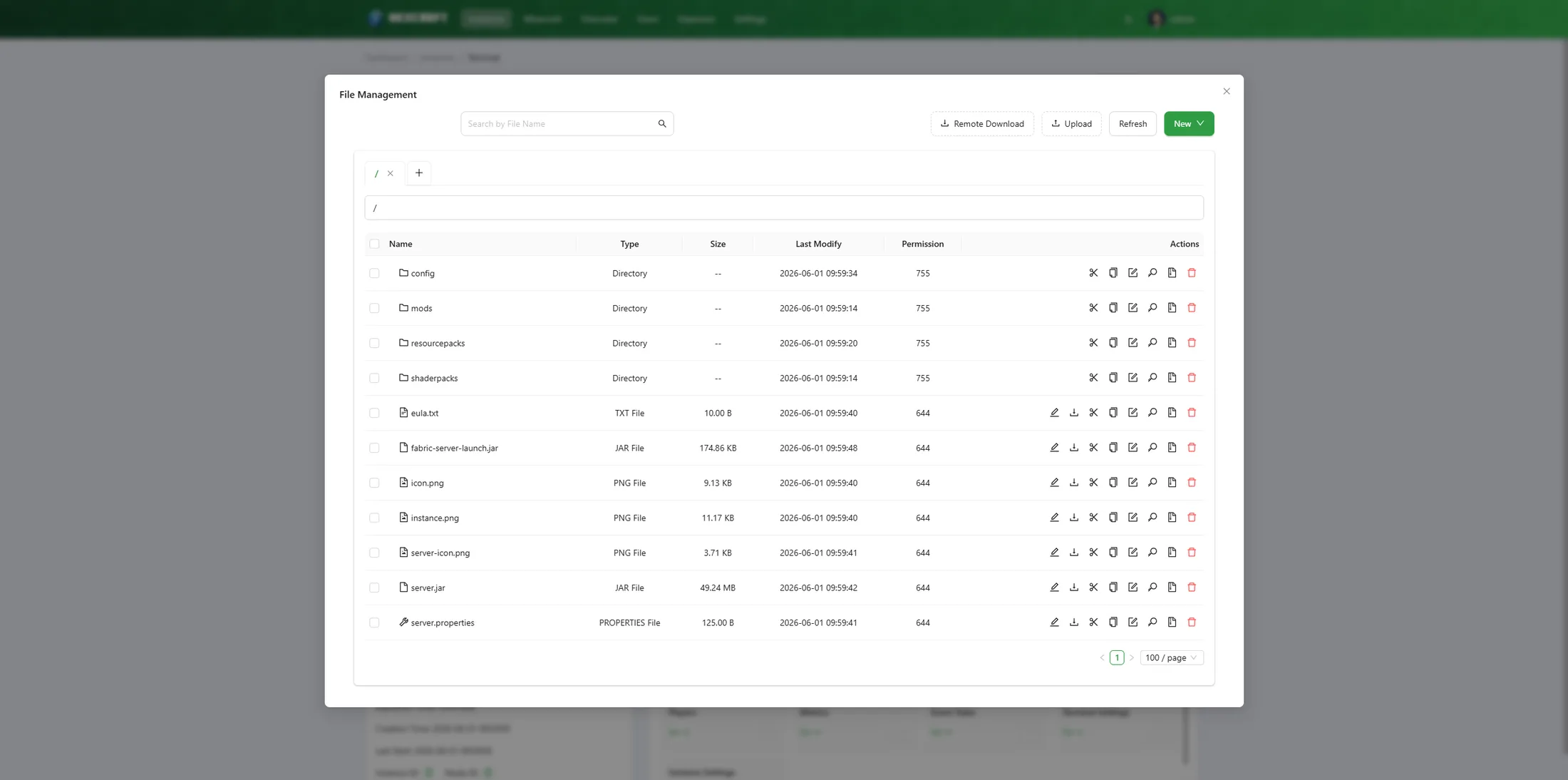Change permissions of shaderpacks with key icon

point(1152,378)
